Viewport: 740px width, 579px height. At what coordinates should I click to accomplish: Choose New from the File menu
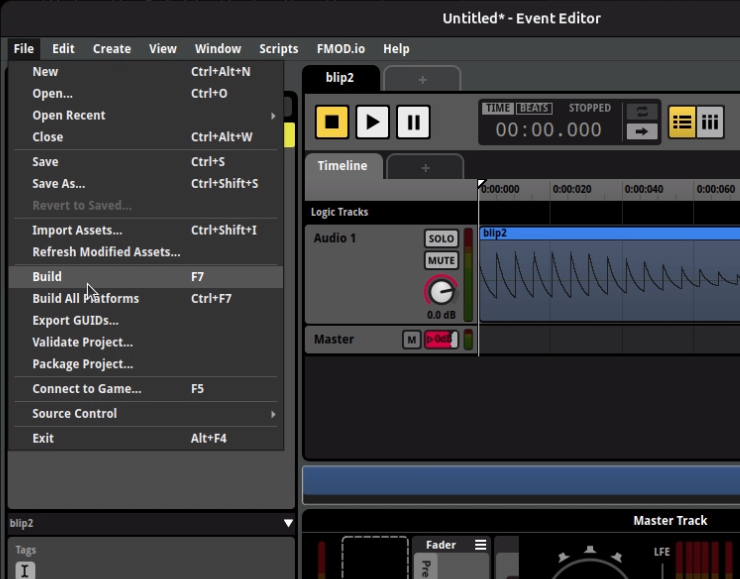coord(146,72)
